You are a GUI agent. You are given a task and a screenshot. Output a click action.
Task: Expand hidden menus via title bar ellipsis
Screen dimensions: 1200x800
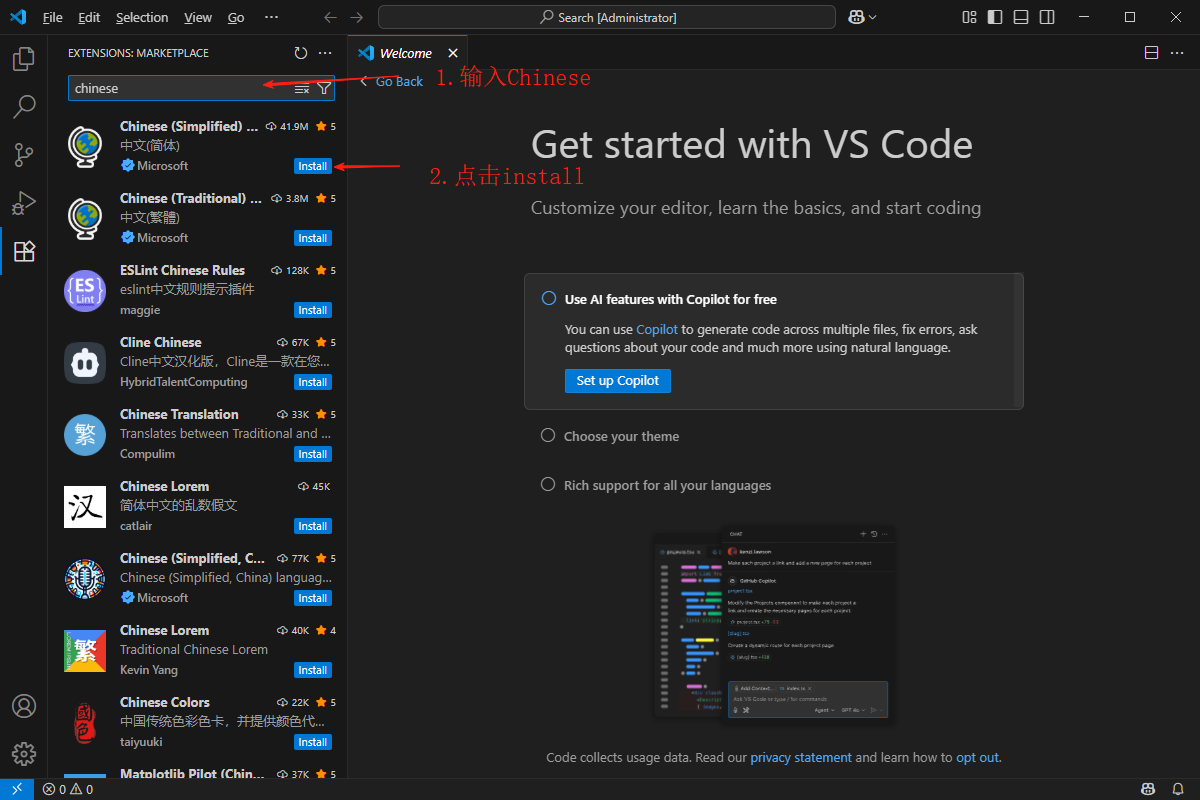pos(271,17)
